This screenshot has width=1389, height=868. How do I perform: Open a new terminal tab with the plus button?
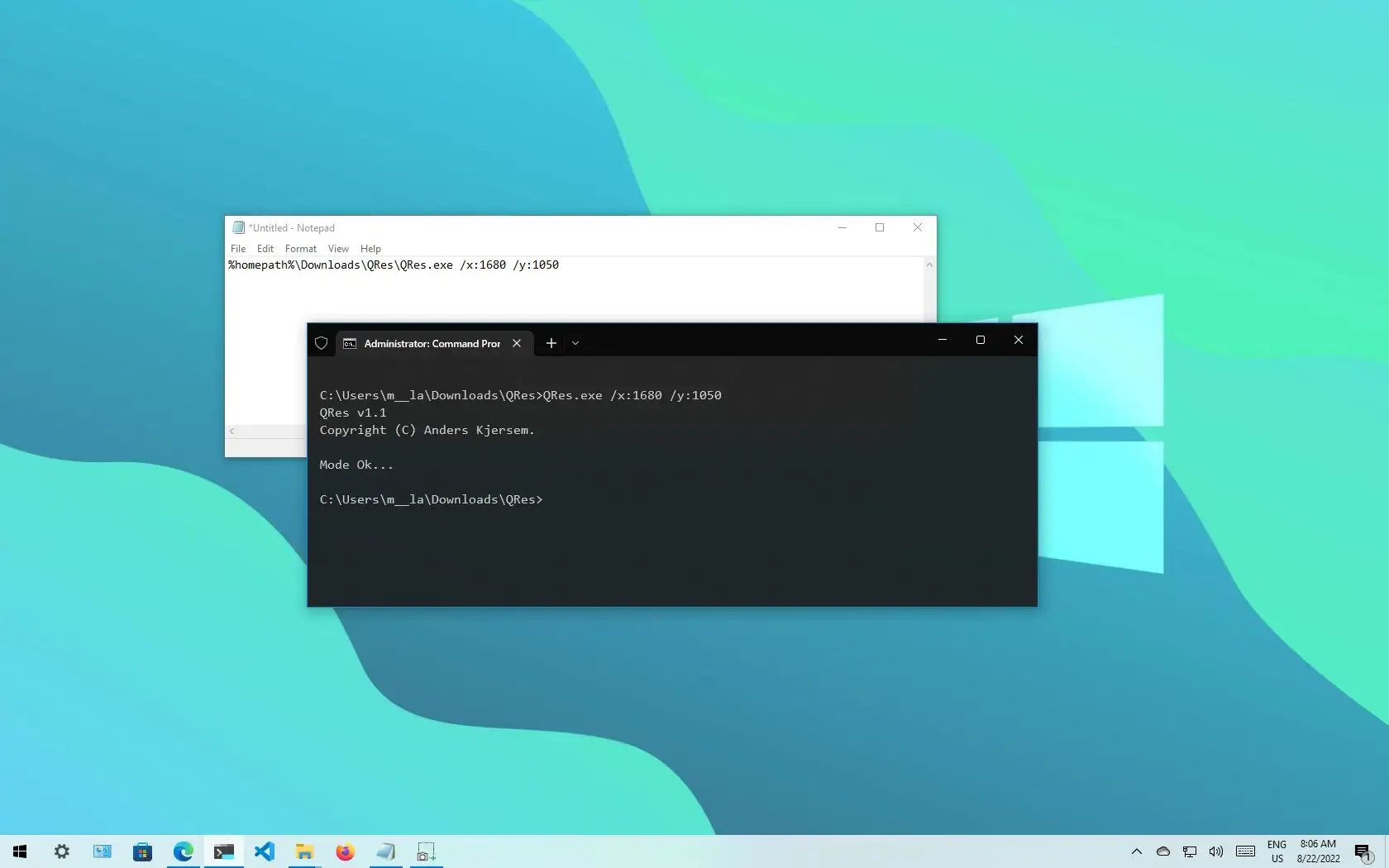(x=551, y=343)
